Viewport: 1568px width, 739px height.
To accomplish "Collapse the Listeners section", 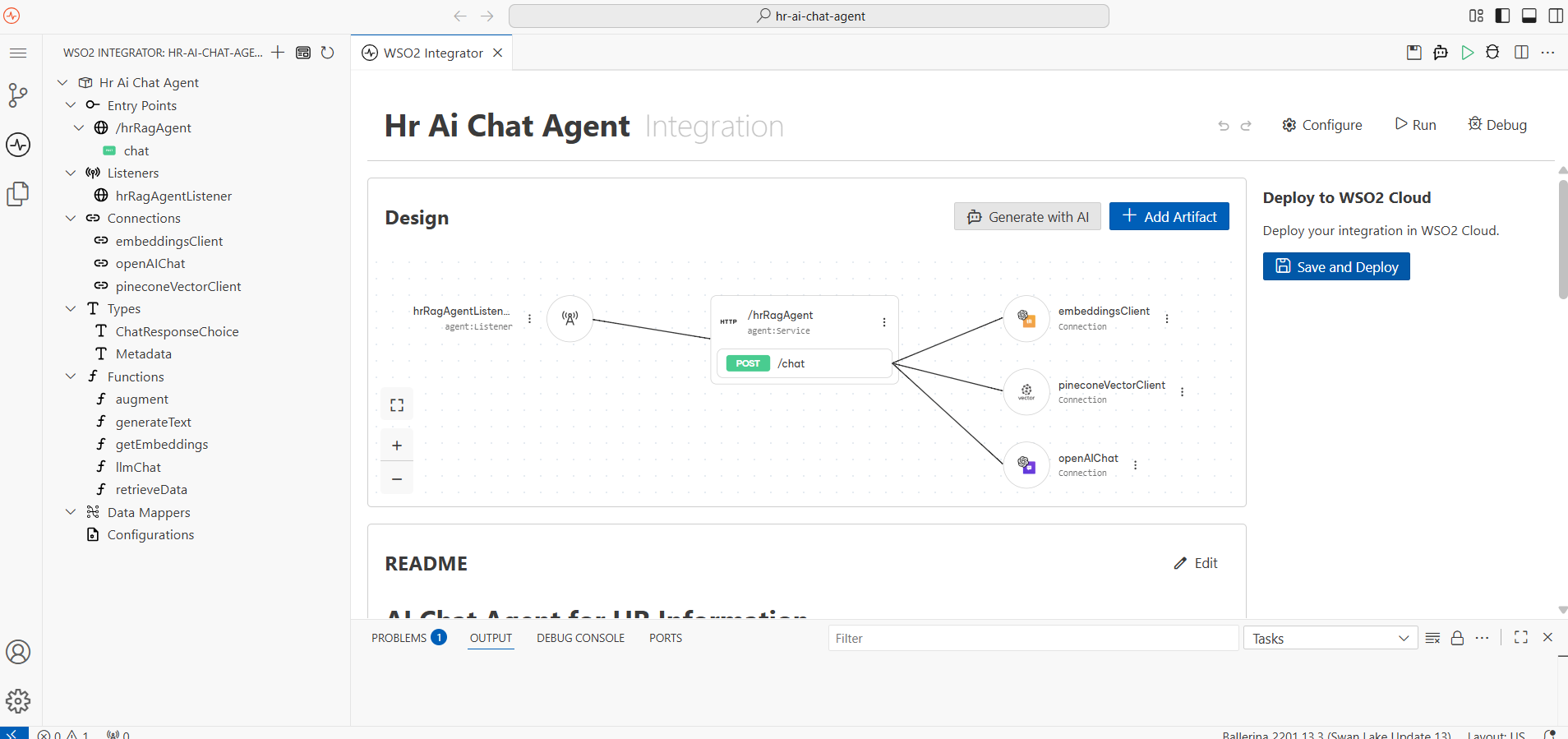I will (71, 173).
